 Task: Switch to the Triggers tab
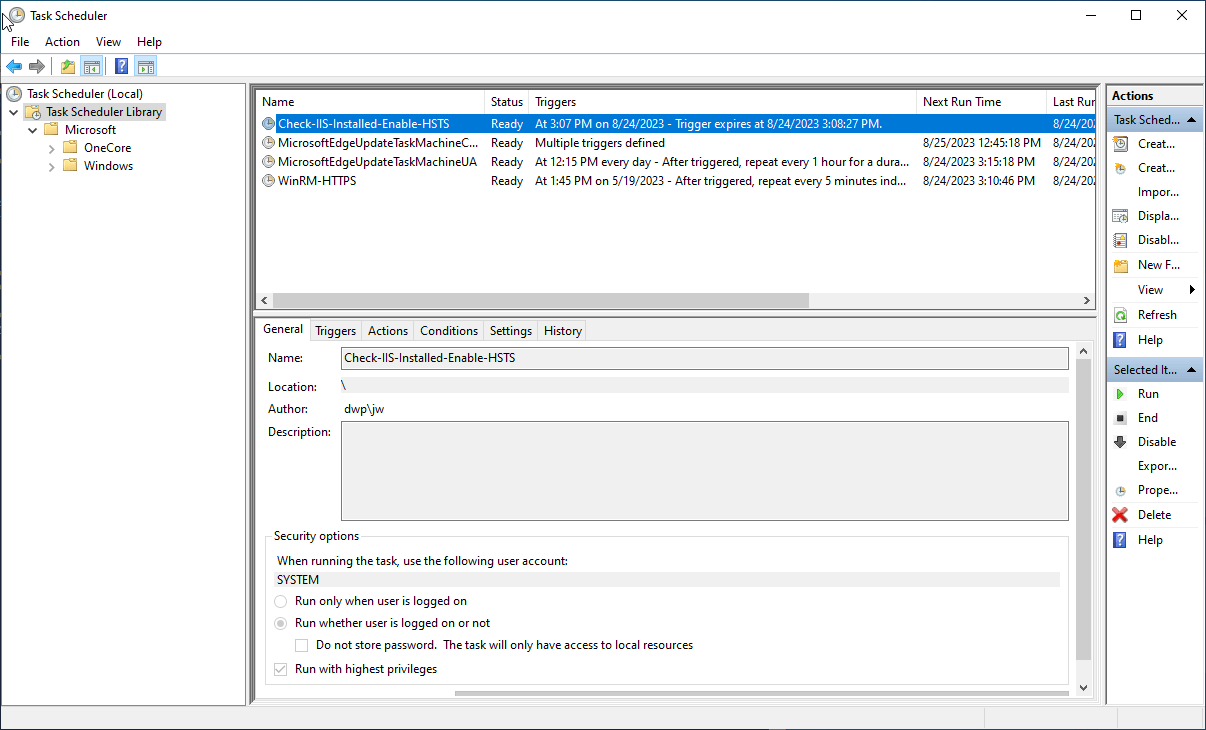click(335, 331)
